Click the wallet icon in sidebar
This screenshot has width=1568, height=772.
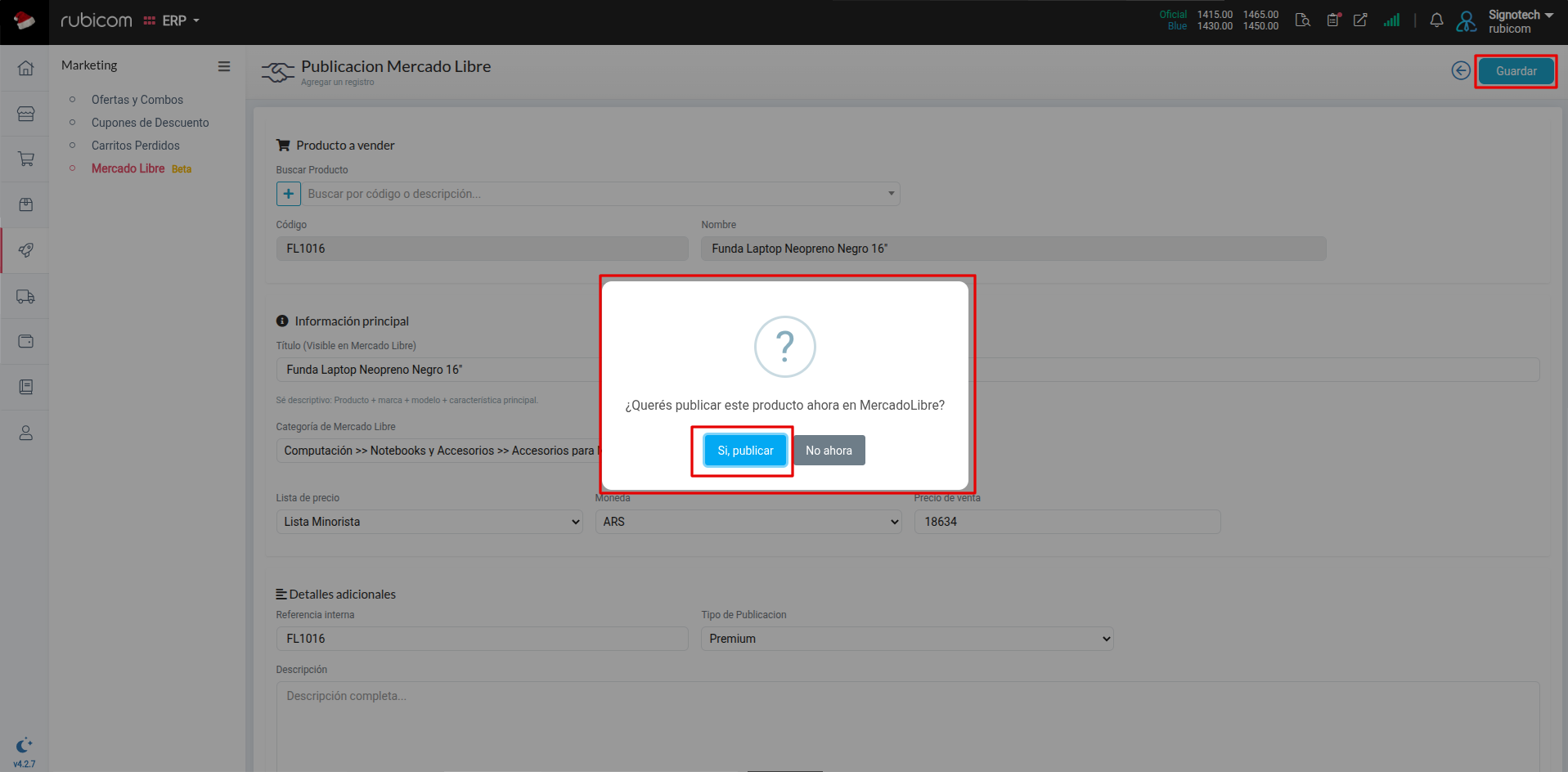pyautogui.click(x=25, y=341)
